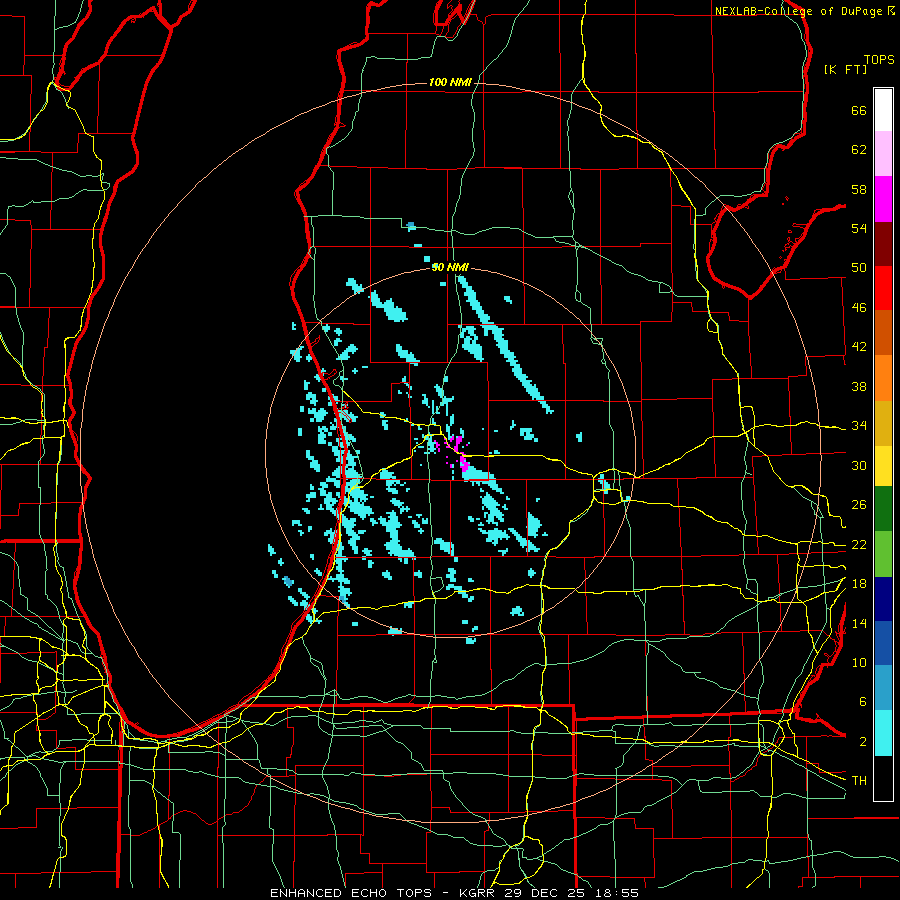Click the '2' legend value
This screenshot has width=900, height=900.
863,742
